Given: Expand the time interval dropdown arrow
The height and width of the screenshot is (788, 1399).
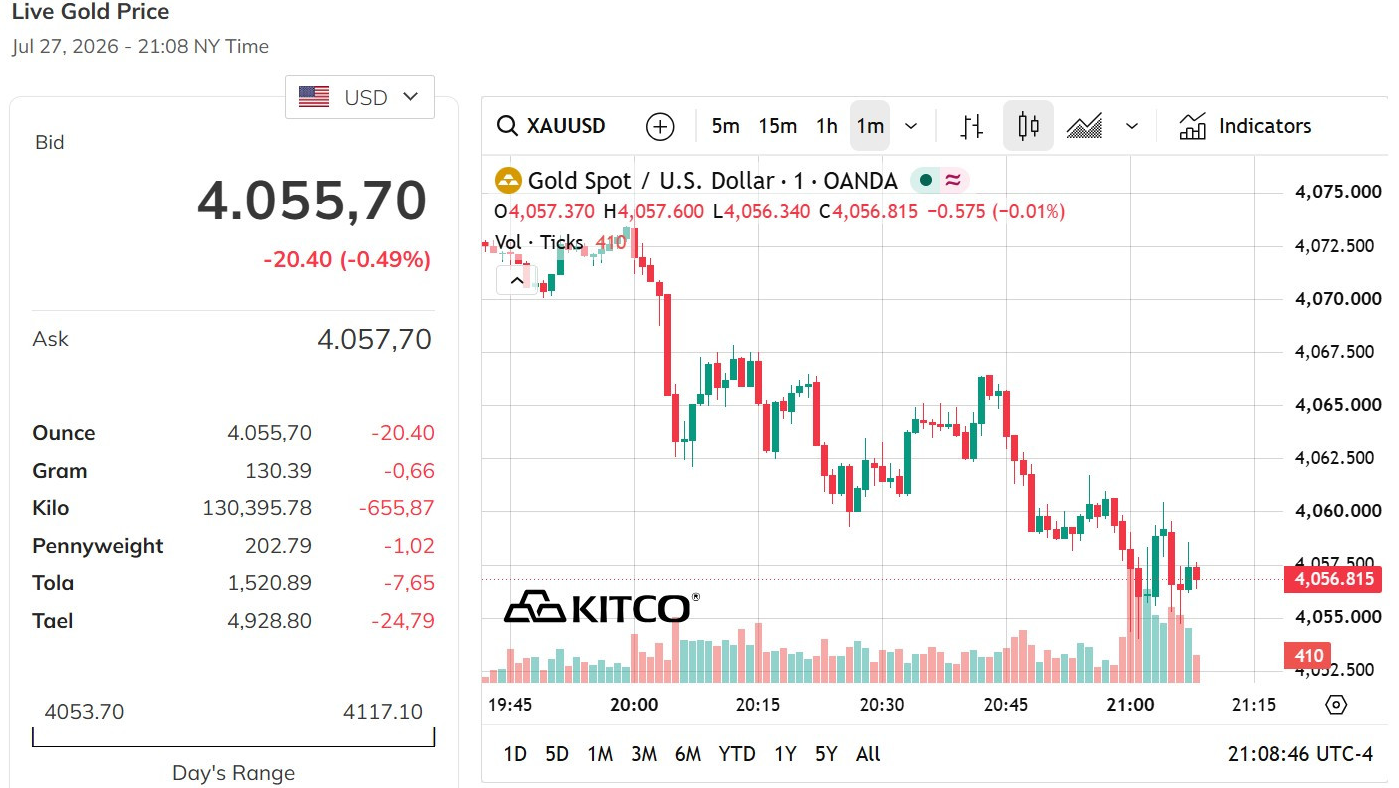Looking at the screenshot, I should tap(911, 126).
